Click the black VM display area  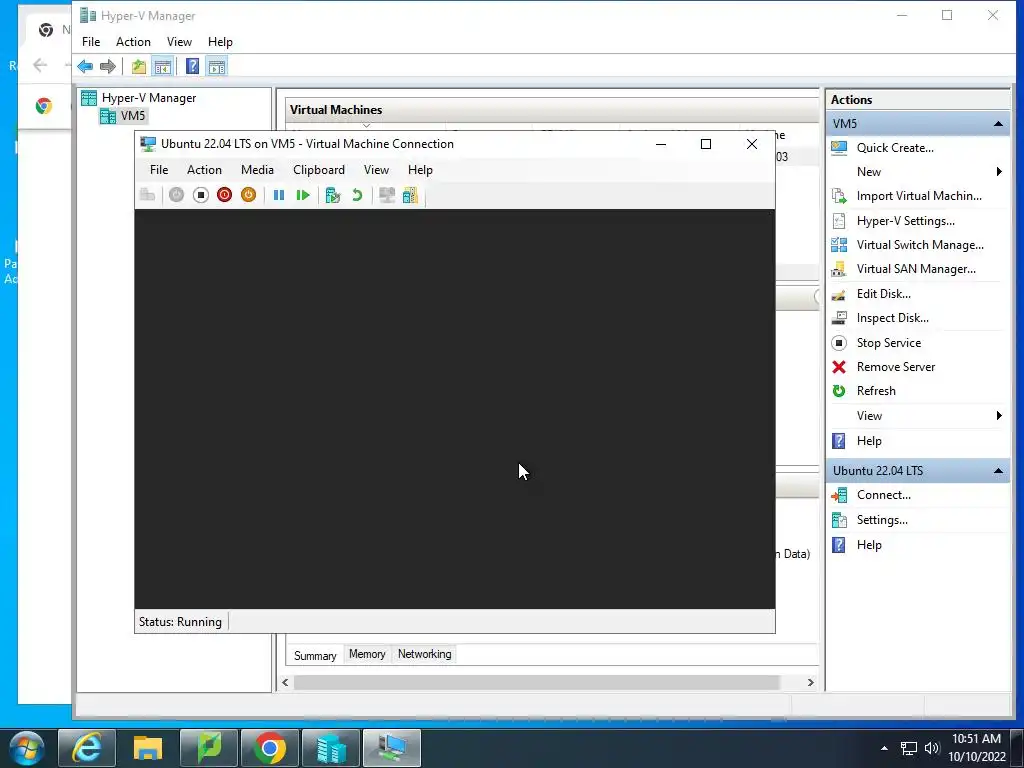pos(455,409)
